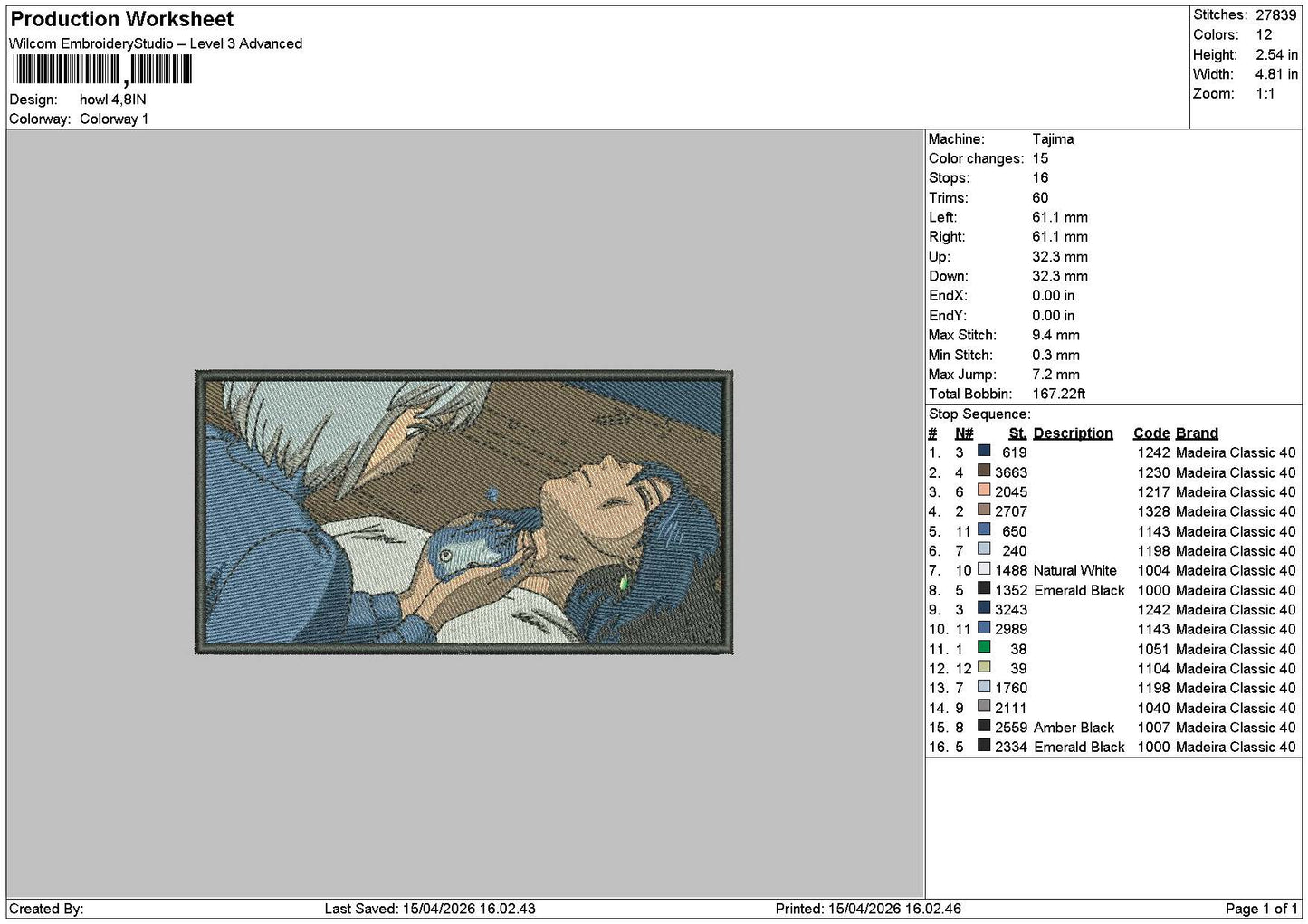Click the Width value '4.81 in'
The image size is (1308, 924).
(1276, 74)
